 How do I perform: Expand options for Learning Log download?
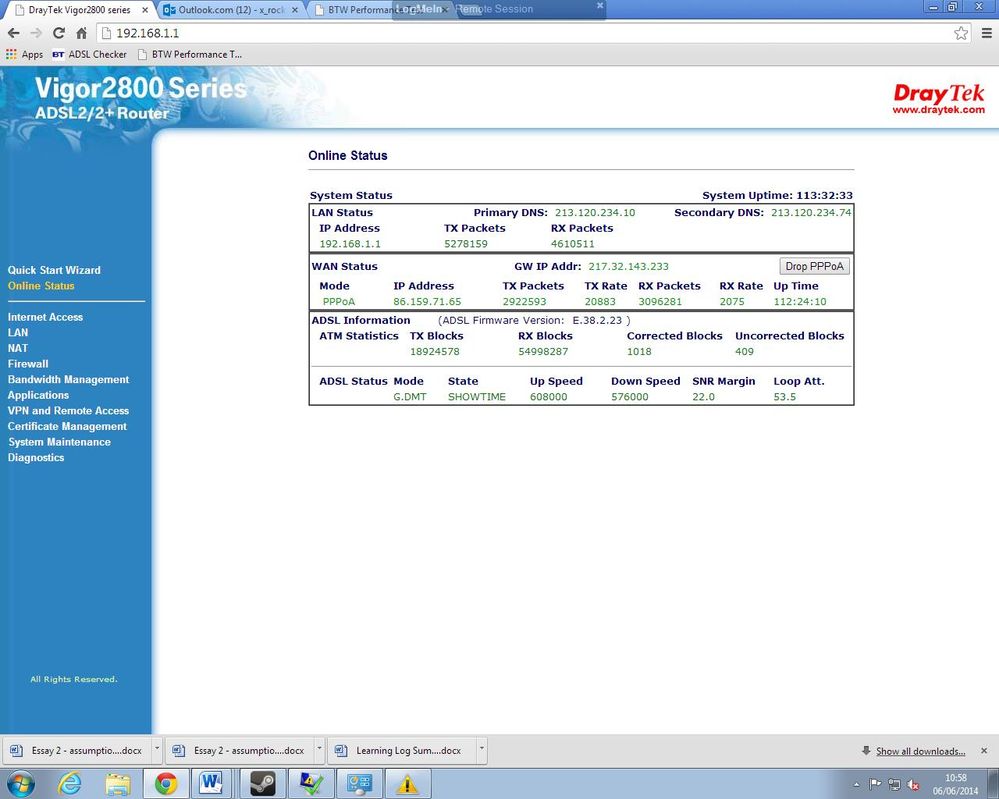pos(482,751)
